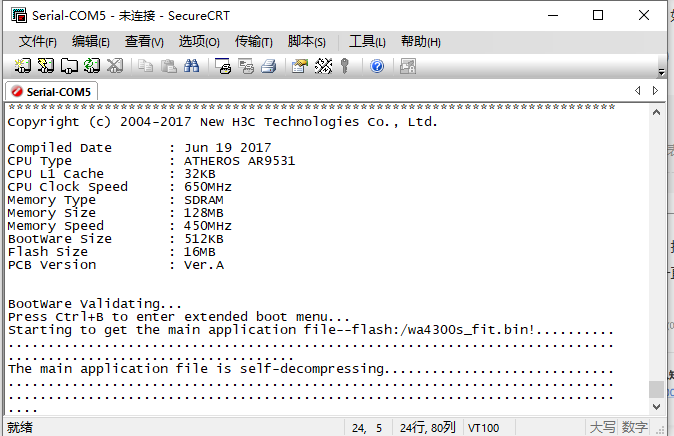Open the 查看(V) menu
The width and height of the screenshot is (674, 436).
pos(144,42)
